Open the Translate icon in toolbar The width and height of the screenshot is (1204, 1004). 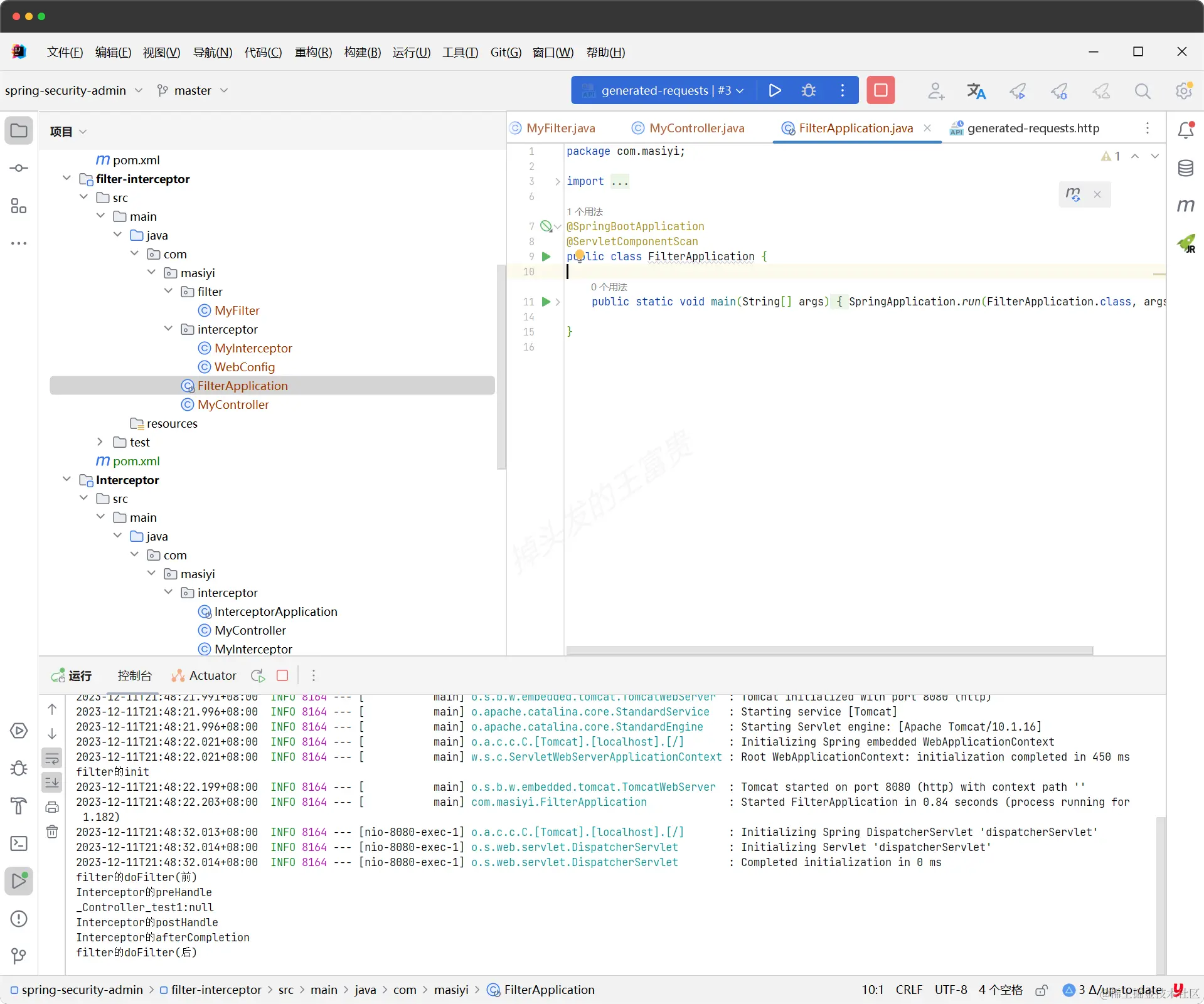pyautogui.click(x=976, y=91)
